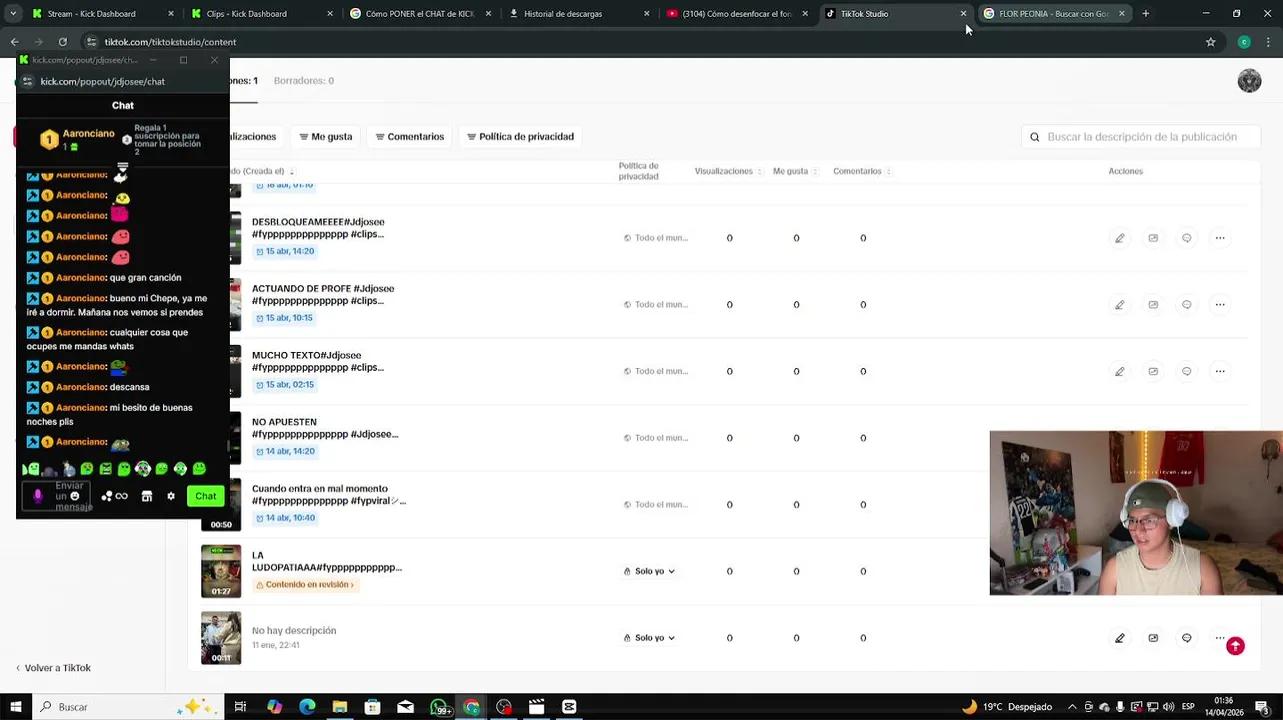
Task: Click edit pencil icon for DESBLOQUEAMEEEE post
Action: click(1119, 238)
